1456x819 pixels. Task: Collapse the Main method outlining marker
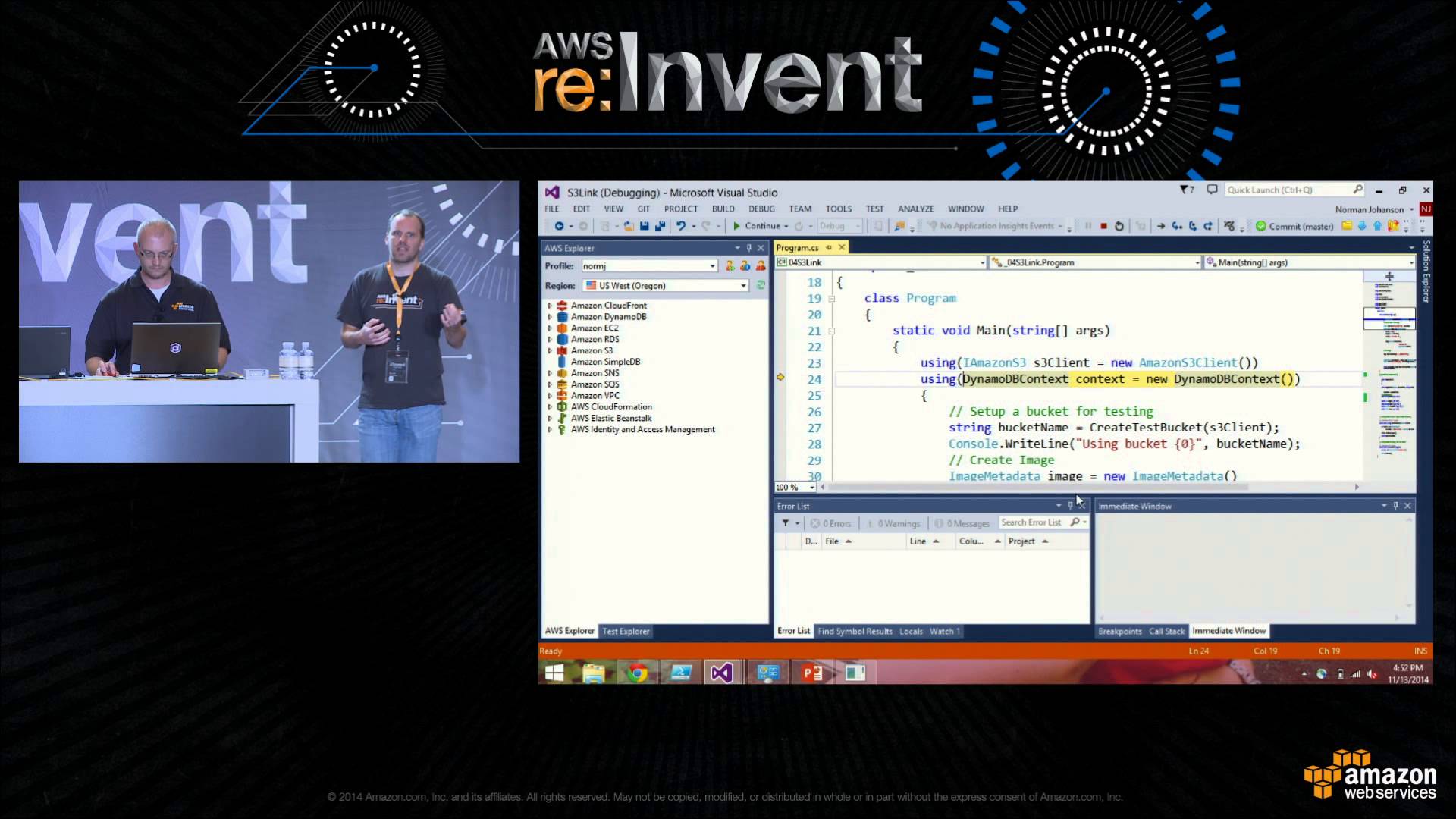click(832, 331)
